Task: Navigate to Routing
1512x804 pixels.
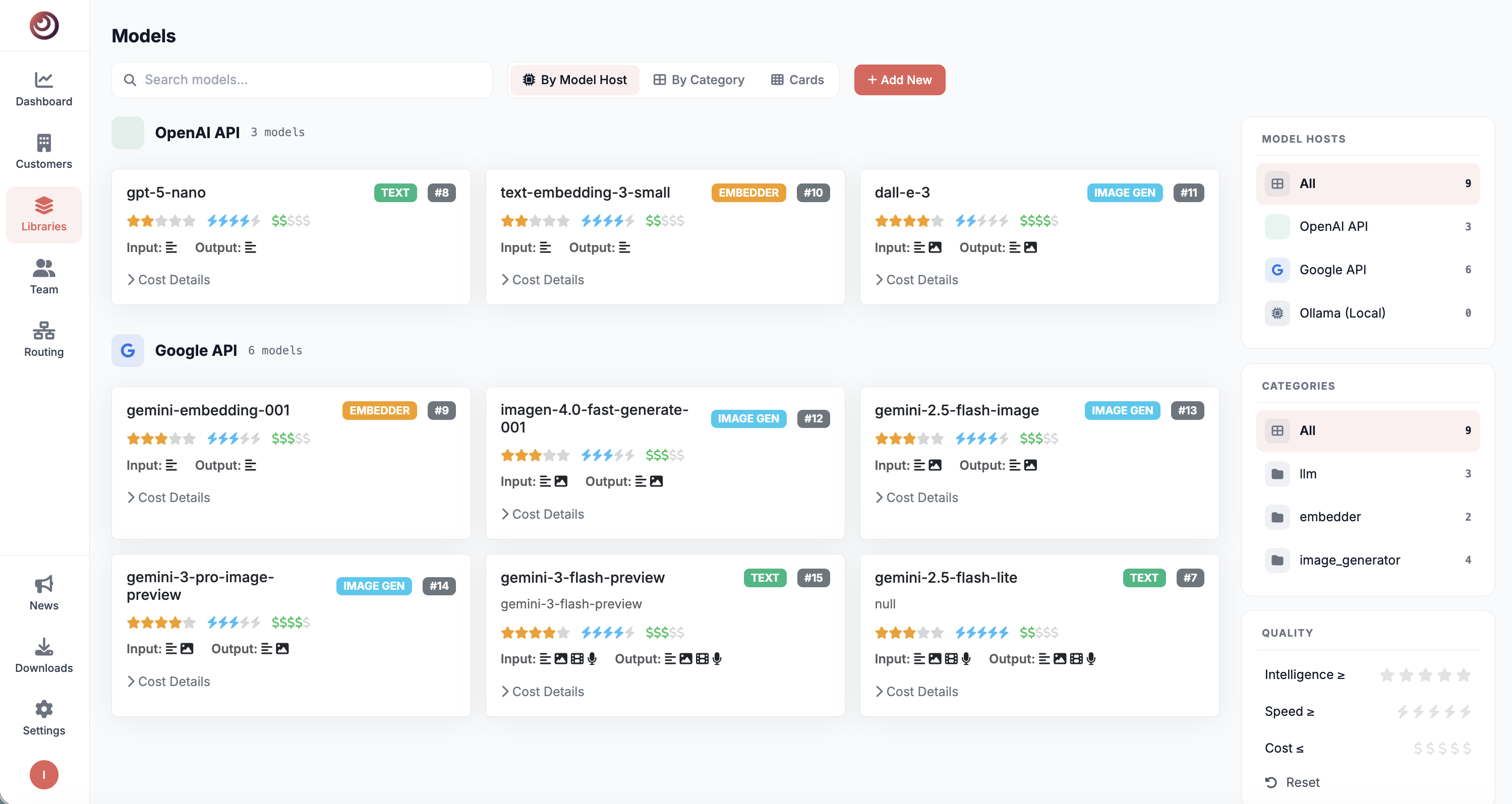Action: [x=44, y=339]
